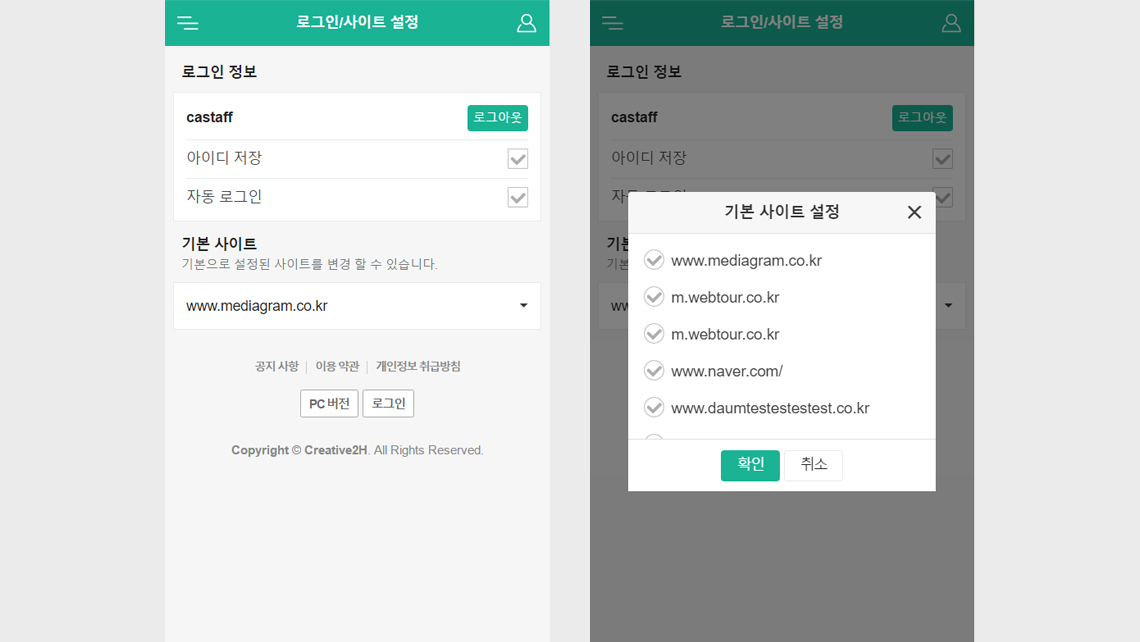Close the 기본 사이트 설정 dialog with X
The width and height of the screenshot is (1140, 642).
[x=913, y=212]
